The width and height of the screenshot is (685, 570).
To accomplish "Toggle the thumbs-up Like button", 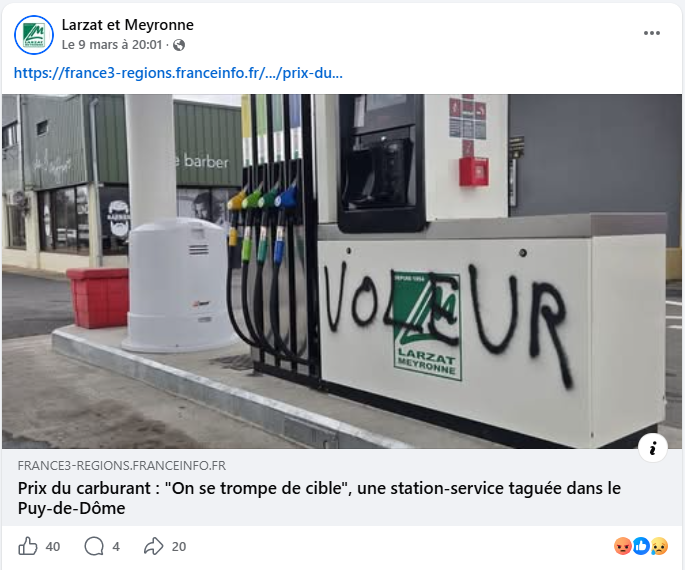I will (28, 546).
